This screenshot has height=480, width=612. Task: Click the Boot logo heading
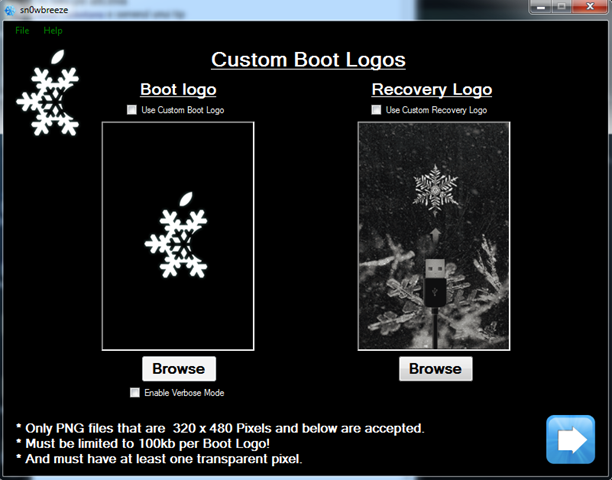click(178, 89)
